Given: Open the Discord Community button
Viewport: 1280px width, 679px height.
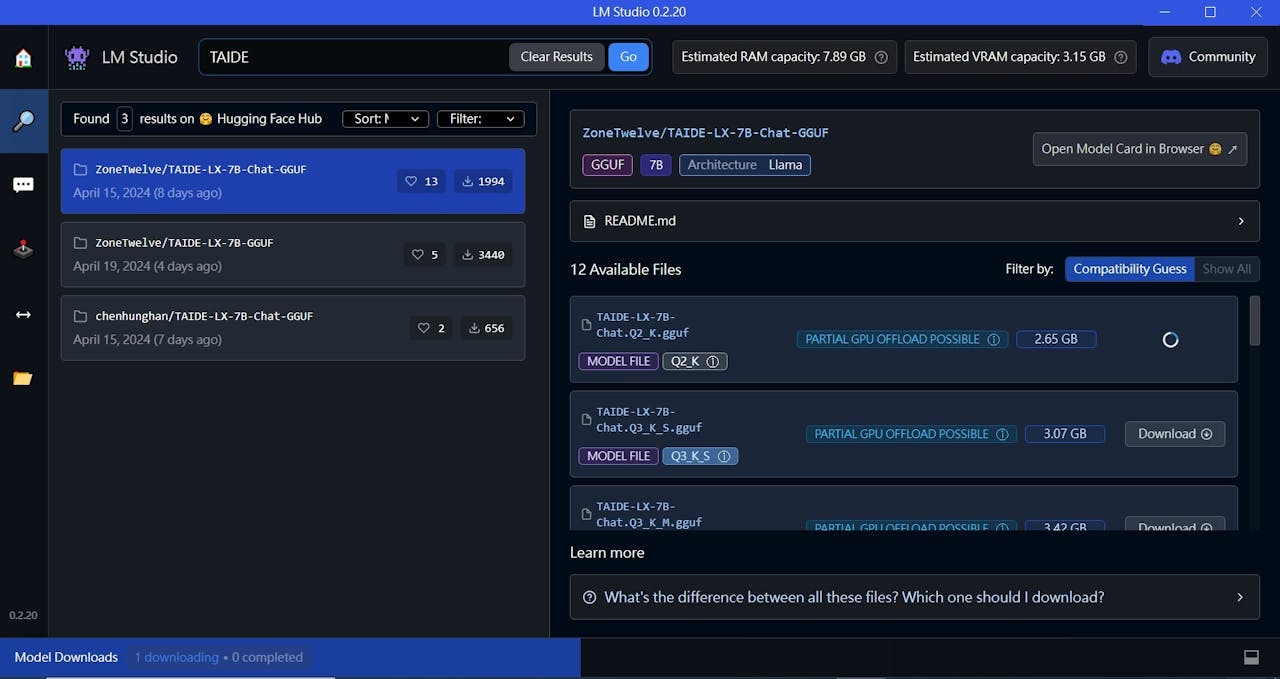Looking at the screenshot, I should tap(1208, 57).
